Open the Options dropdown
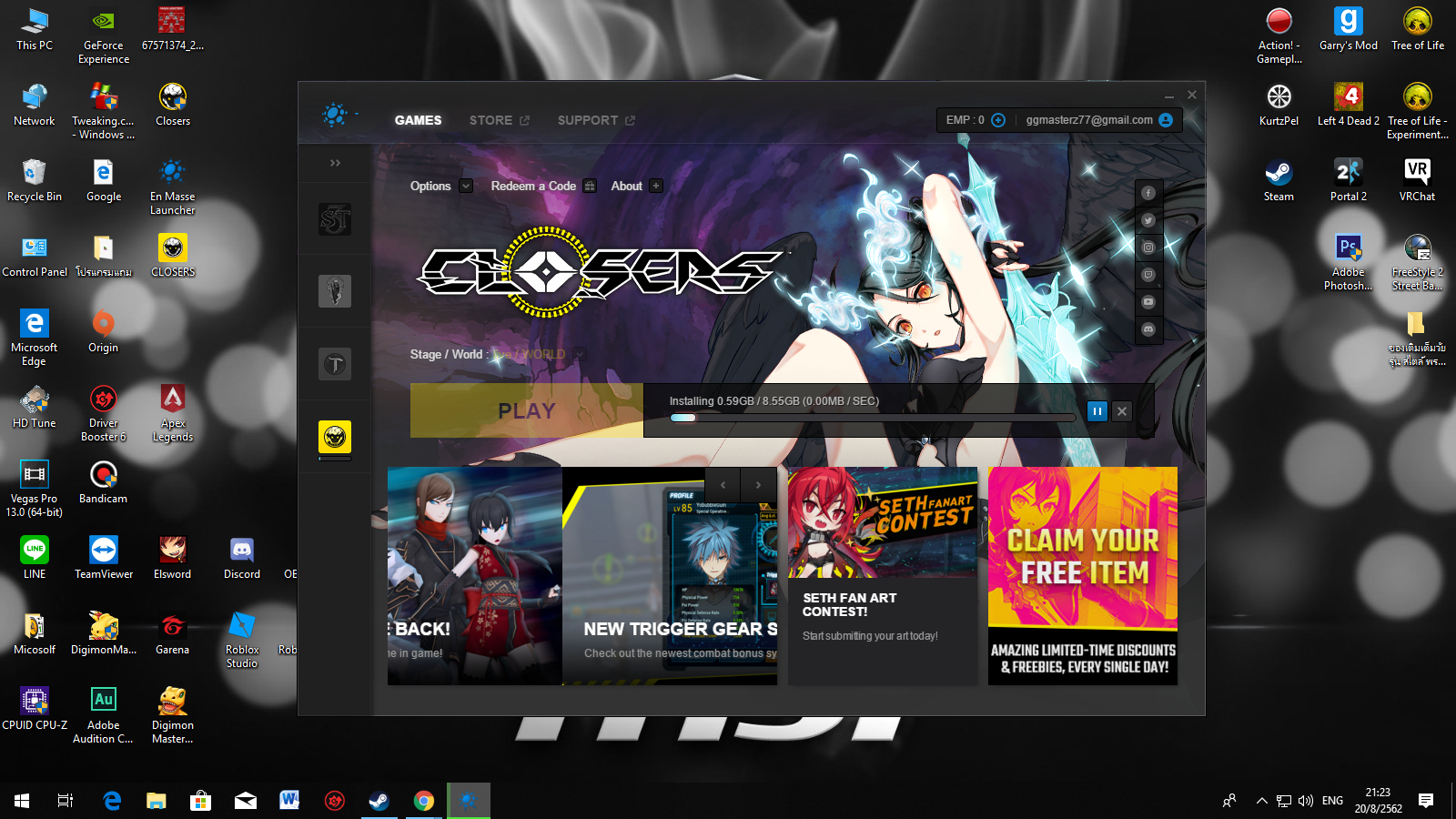The image size is (1456, 819). [x=440, y=186]
